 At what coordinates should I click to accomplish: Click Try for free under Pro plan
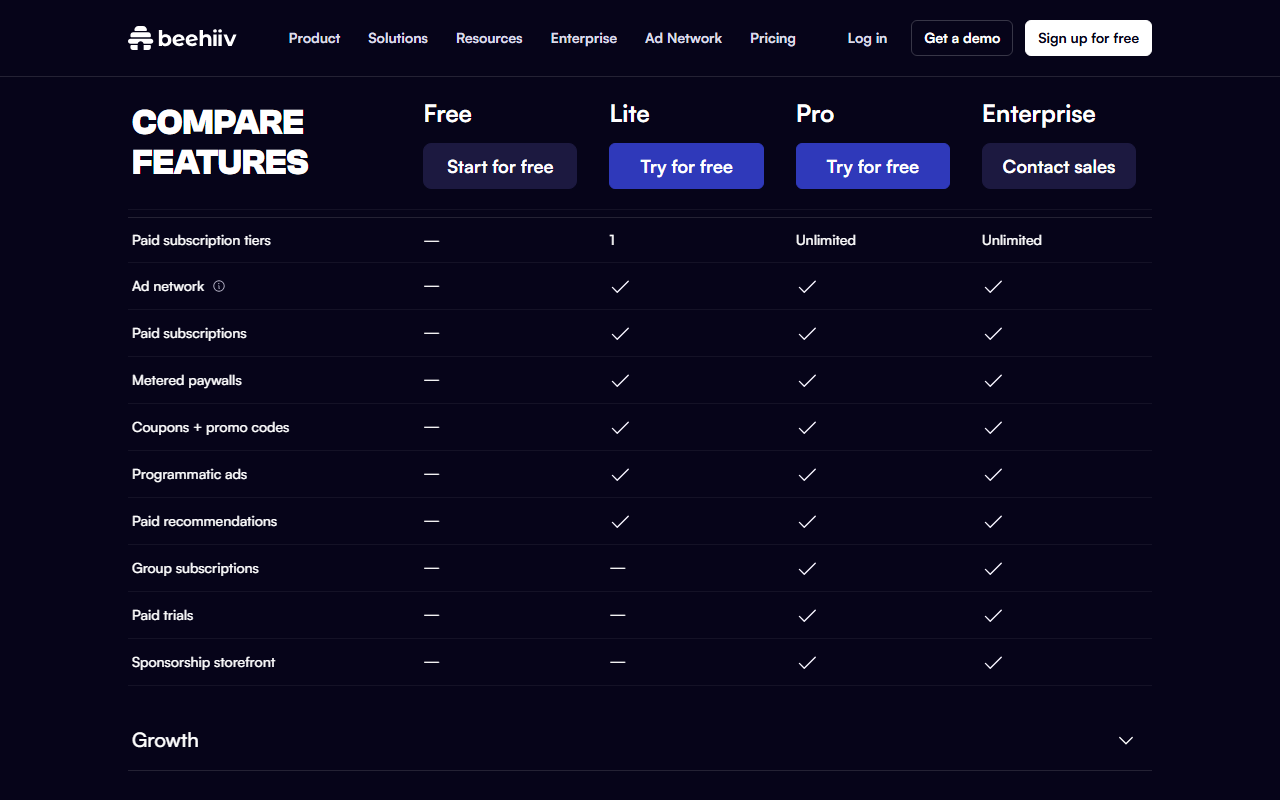point(873,166)
